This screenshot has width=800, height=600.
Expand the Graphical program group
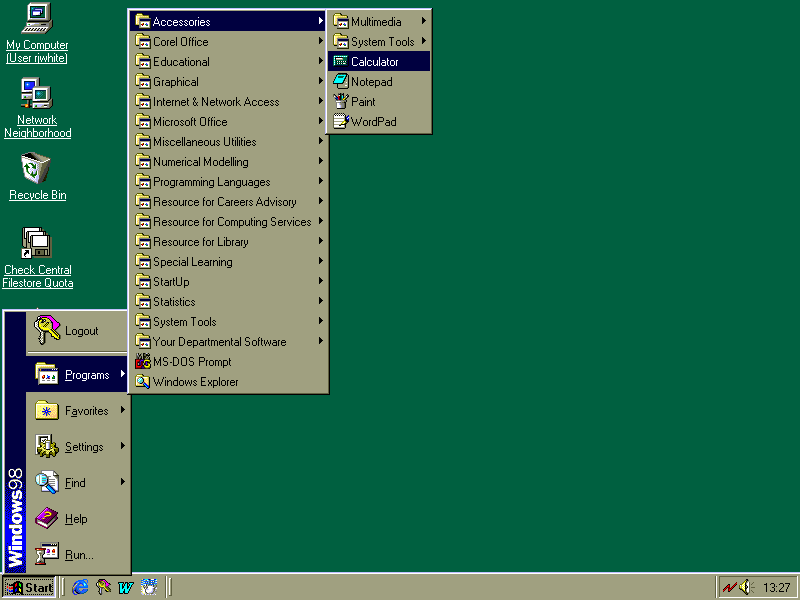point(229,82)
